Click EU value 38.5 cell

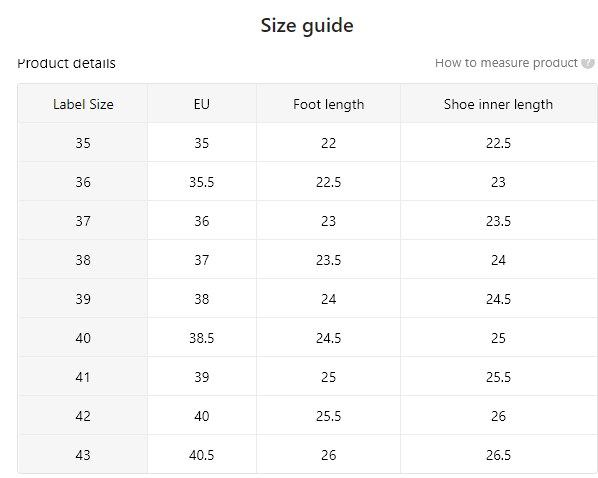tap(202, 338)
